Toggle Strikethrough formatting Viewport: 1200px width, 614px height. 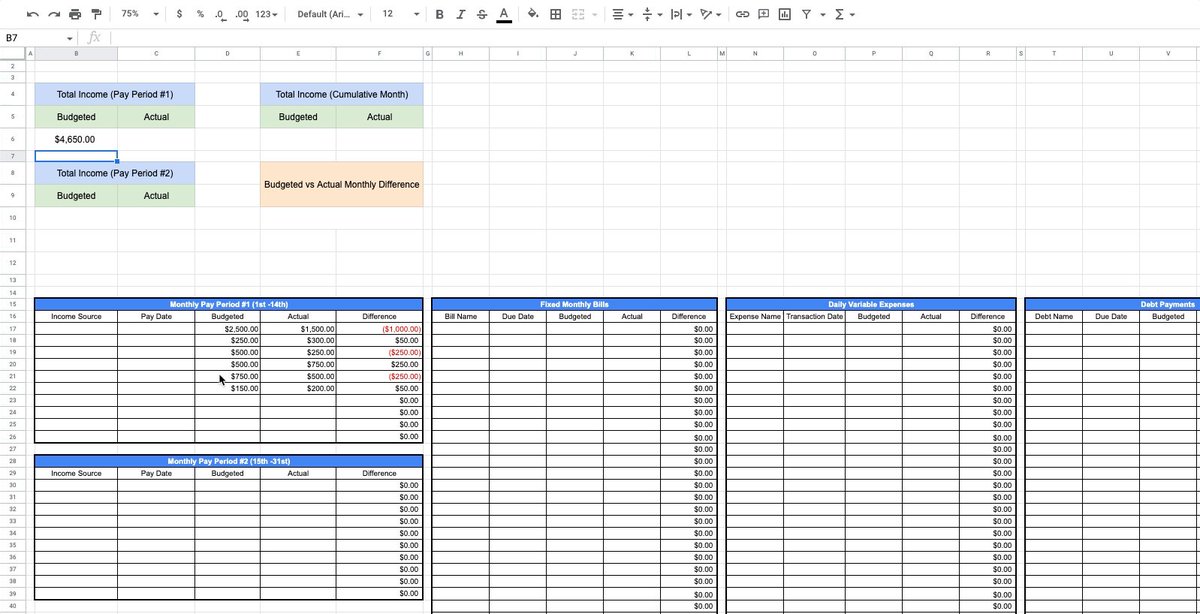pos(482,14)
